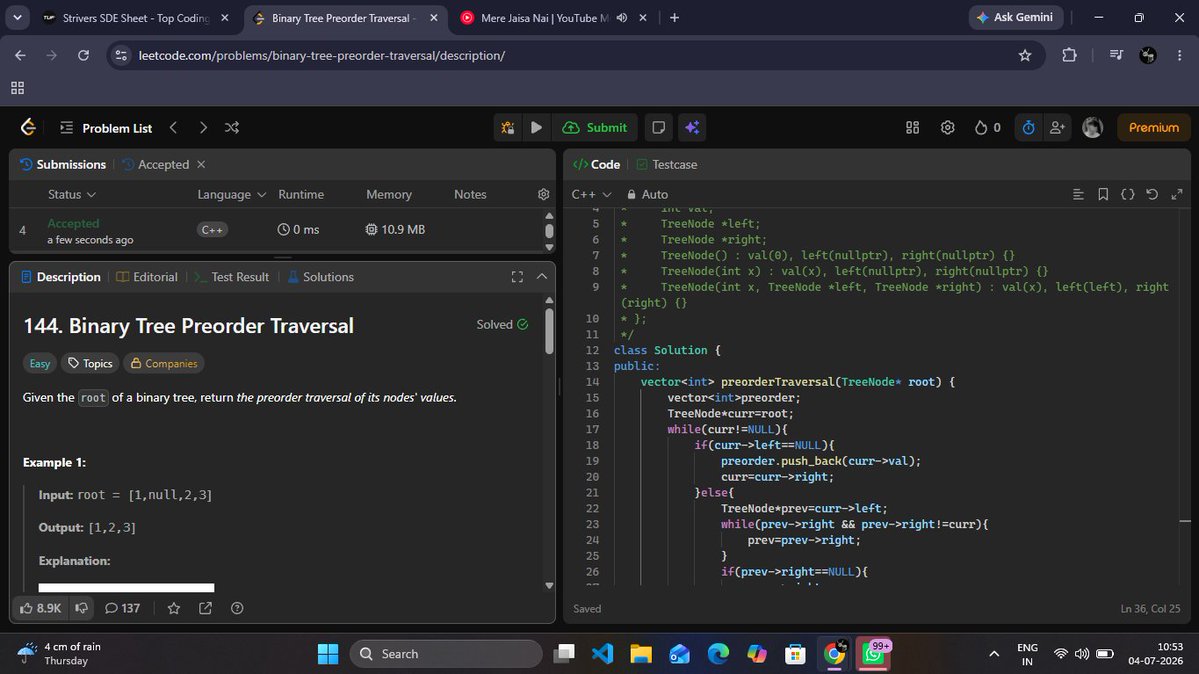The width and height of the screenshot is (1199, 674).
Task: Open the C++ language dropdown
Action: [x=592, y=194]
